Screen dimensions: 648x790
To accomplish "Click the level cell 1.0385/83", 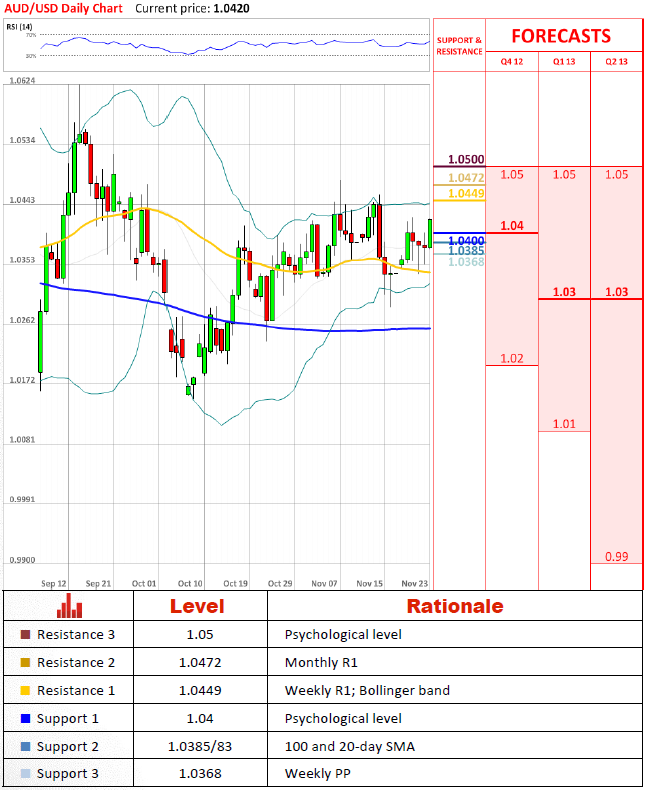I will [200, 747].
